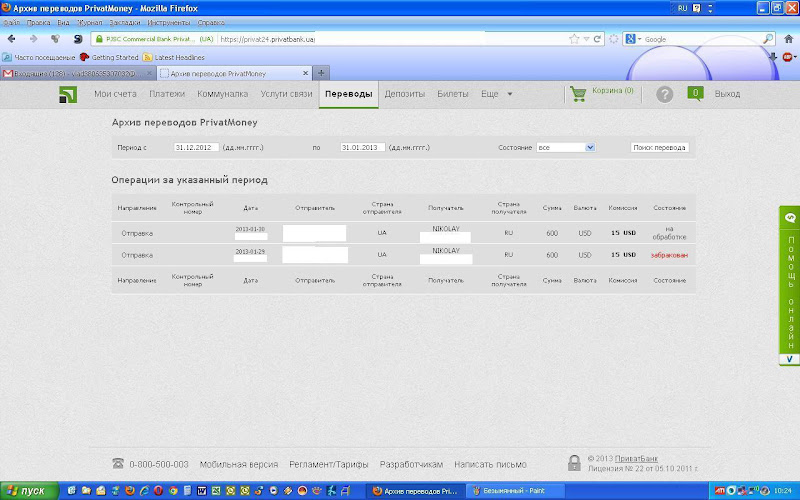
Task: Click the online help chat bubble on side tab
Action: click(x=790, y=218)
